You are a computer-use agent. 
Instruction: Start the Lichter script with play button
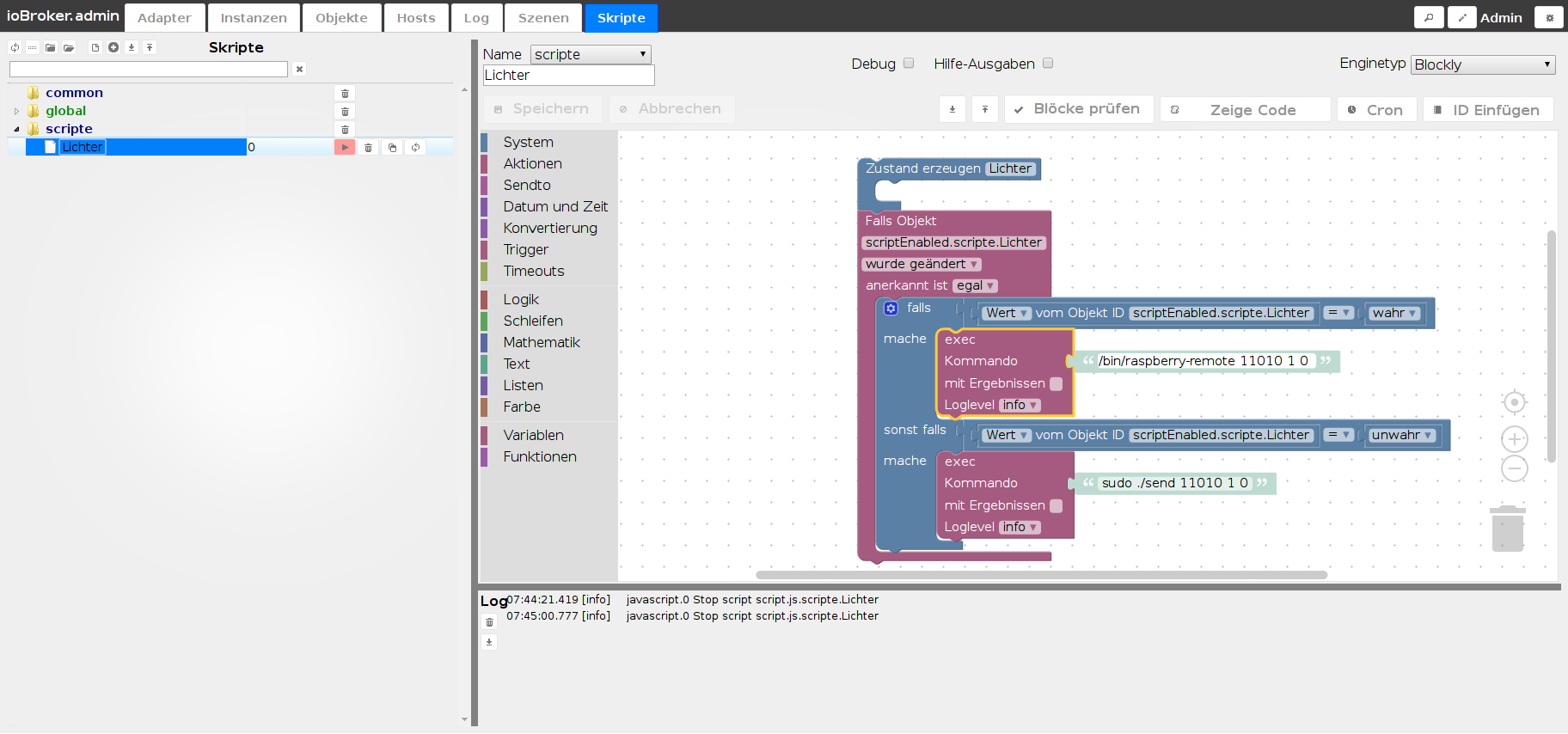tap(345, 147)
